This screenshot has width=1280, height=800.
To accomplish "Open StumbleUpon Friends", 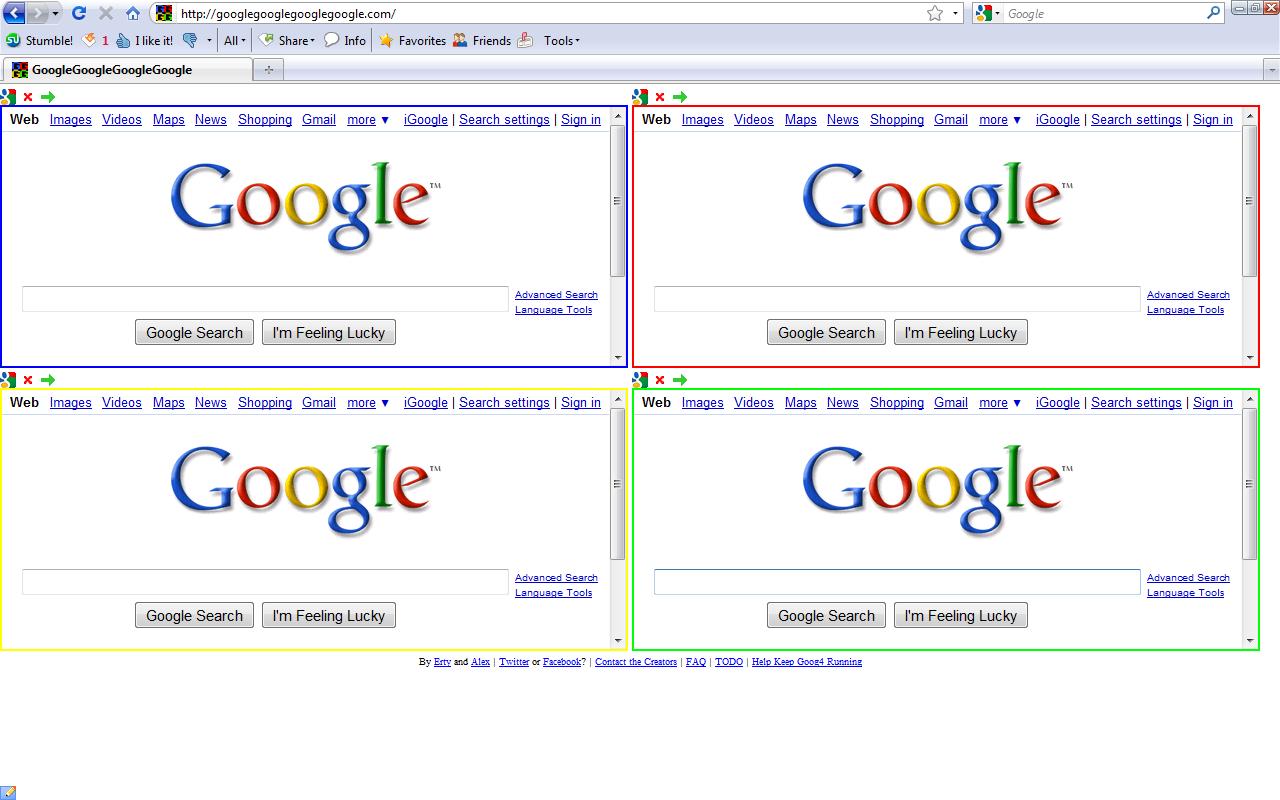I will click(481, 41).
